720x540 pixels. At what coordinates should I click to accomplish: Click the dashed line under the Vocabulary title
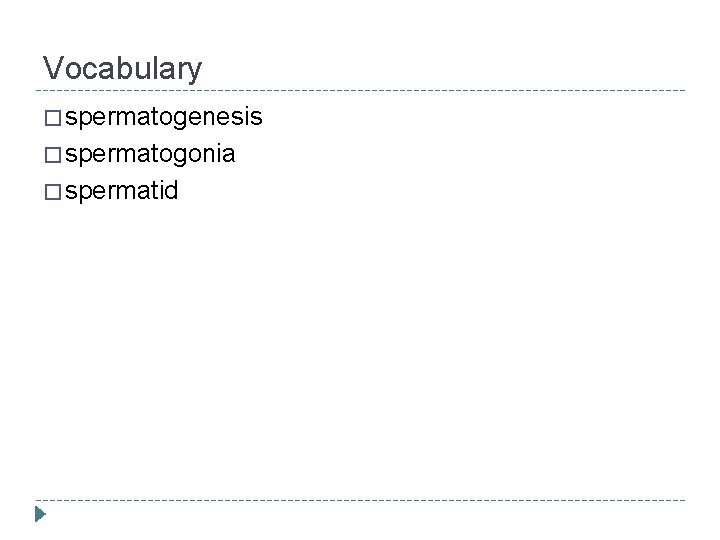(360, 90)
